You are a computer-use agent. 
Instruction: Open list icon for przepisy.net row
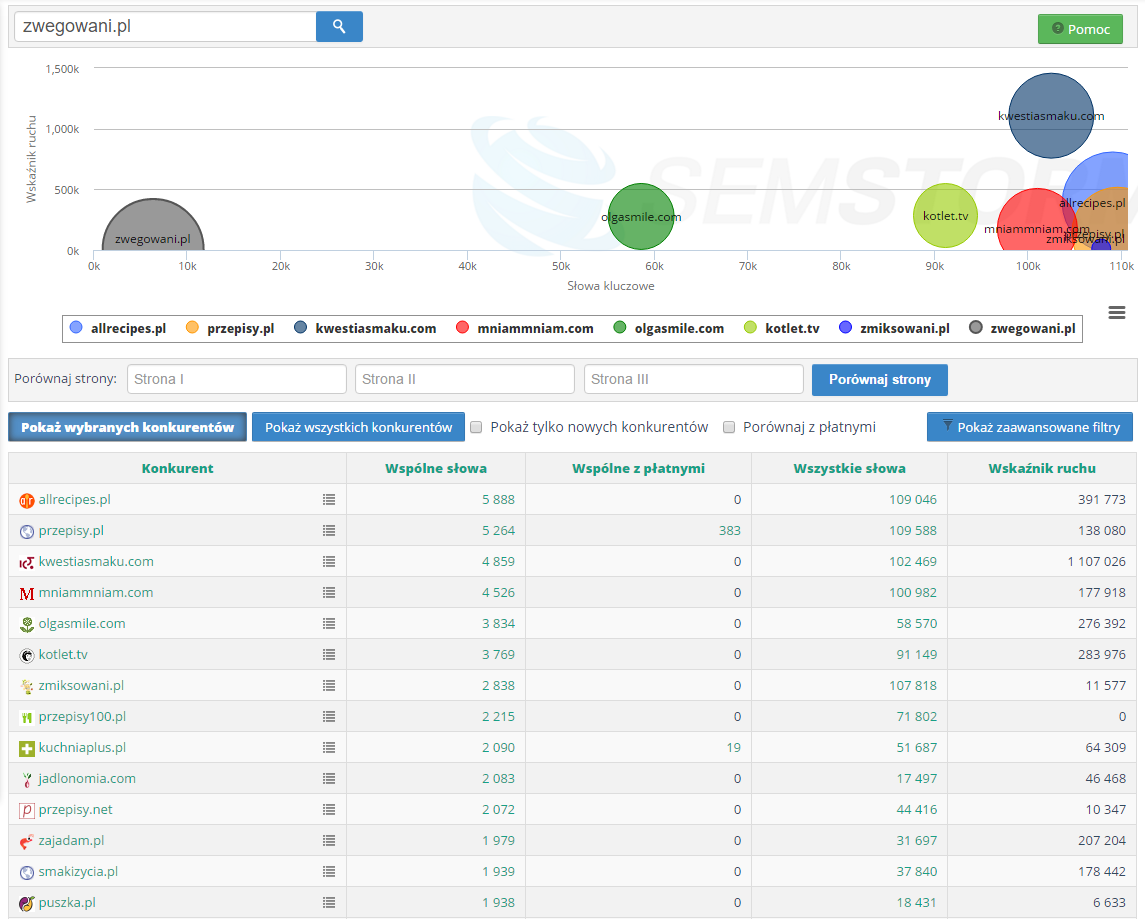pos(329,810)
